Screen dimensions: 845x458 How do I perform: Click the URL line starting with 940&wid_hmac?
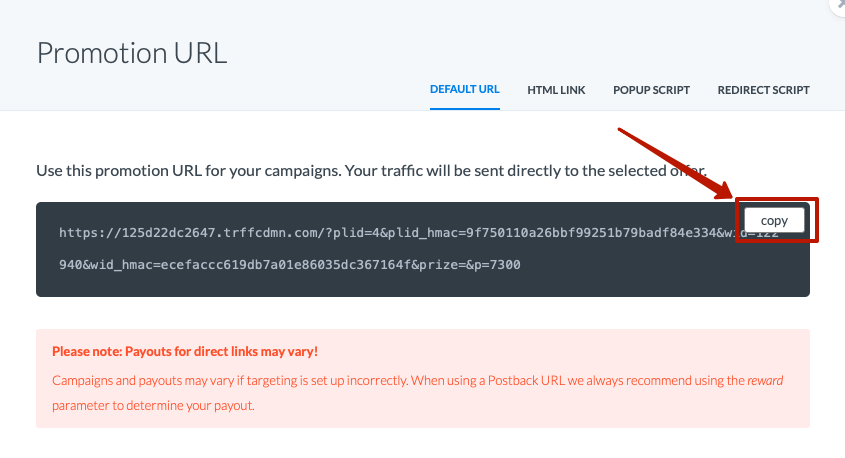(290, 265)
